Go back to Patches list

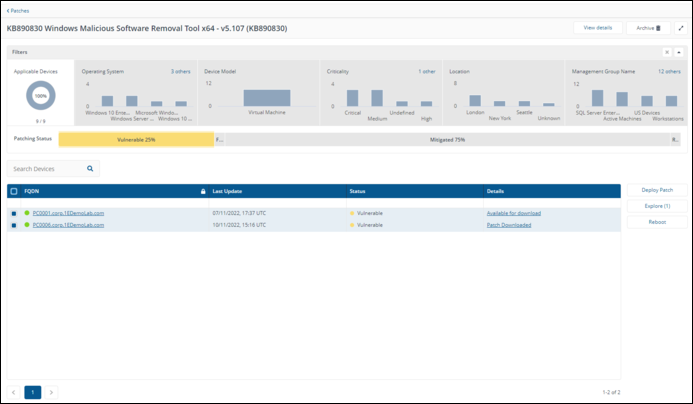coord(18,10)
